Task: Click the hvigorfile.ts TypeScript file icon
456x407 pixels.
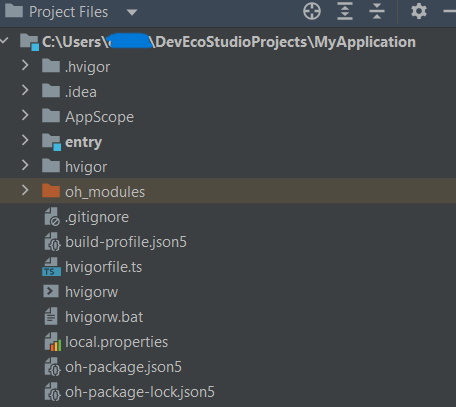Action: [51, 267]
